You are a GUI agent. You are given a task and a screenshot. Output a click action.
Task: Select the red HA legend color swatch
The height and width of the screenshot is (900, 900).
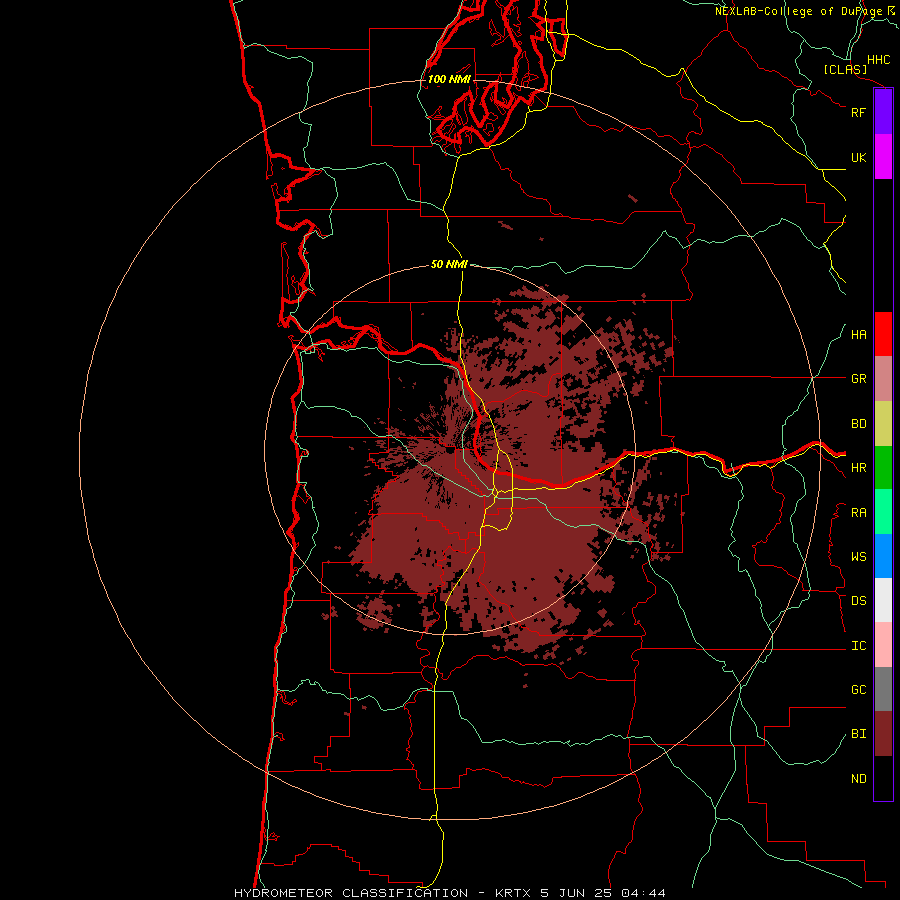click(883, 334)
